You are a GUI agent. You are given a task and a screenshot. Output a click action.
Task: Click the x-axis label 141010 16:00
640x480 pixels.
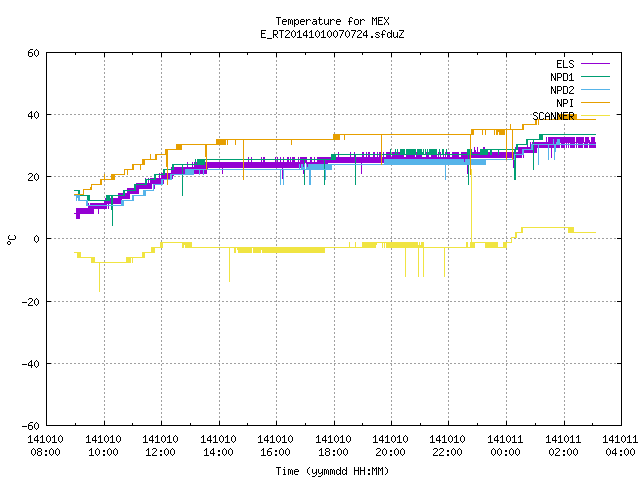(276, 446)
